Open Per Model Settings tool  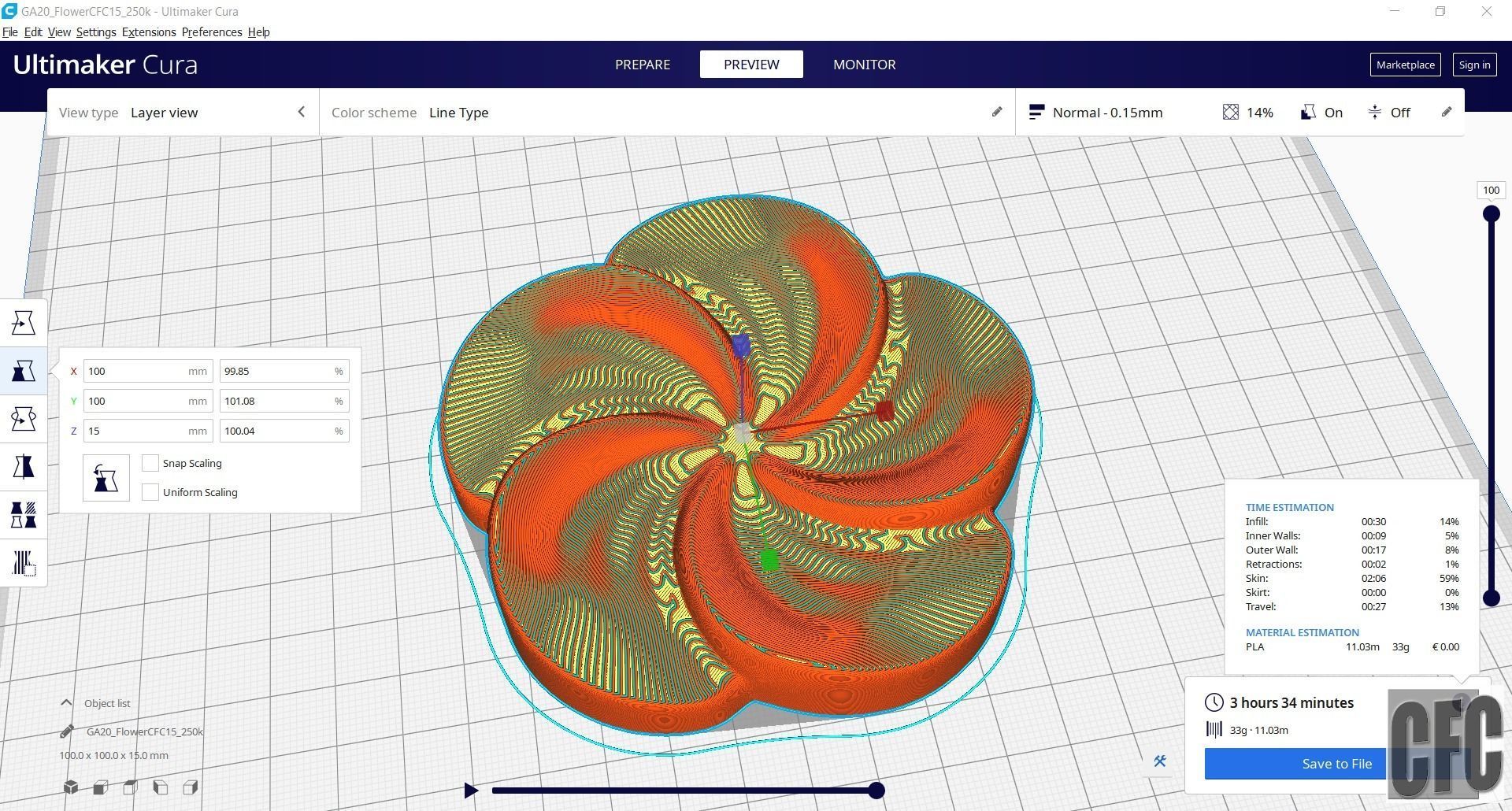click(23, 515)
